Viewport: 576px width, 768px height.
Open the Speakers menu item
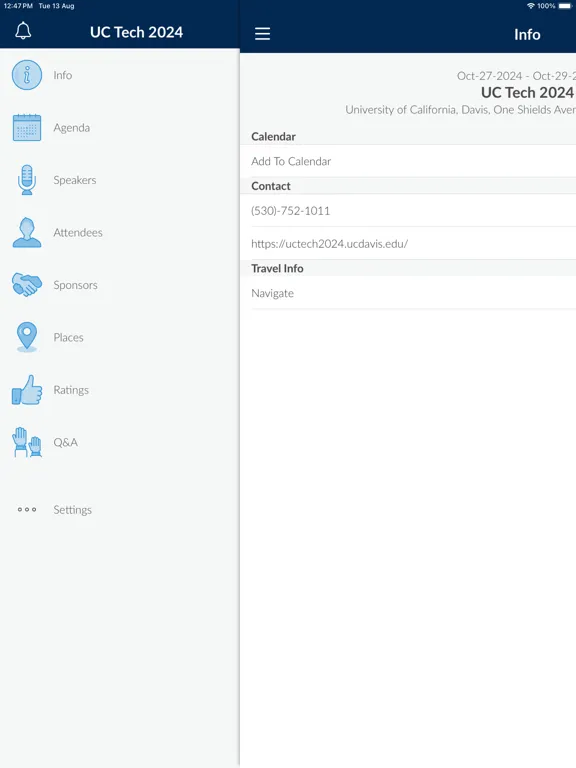[74, 180]
